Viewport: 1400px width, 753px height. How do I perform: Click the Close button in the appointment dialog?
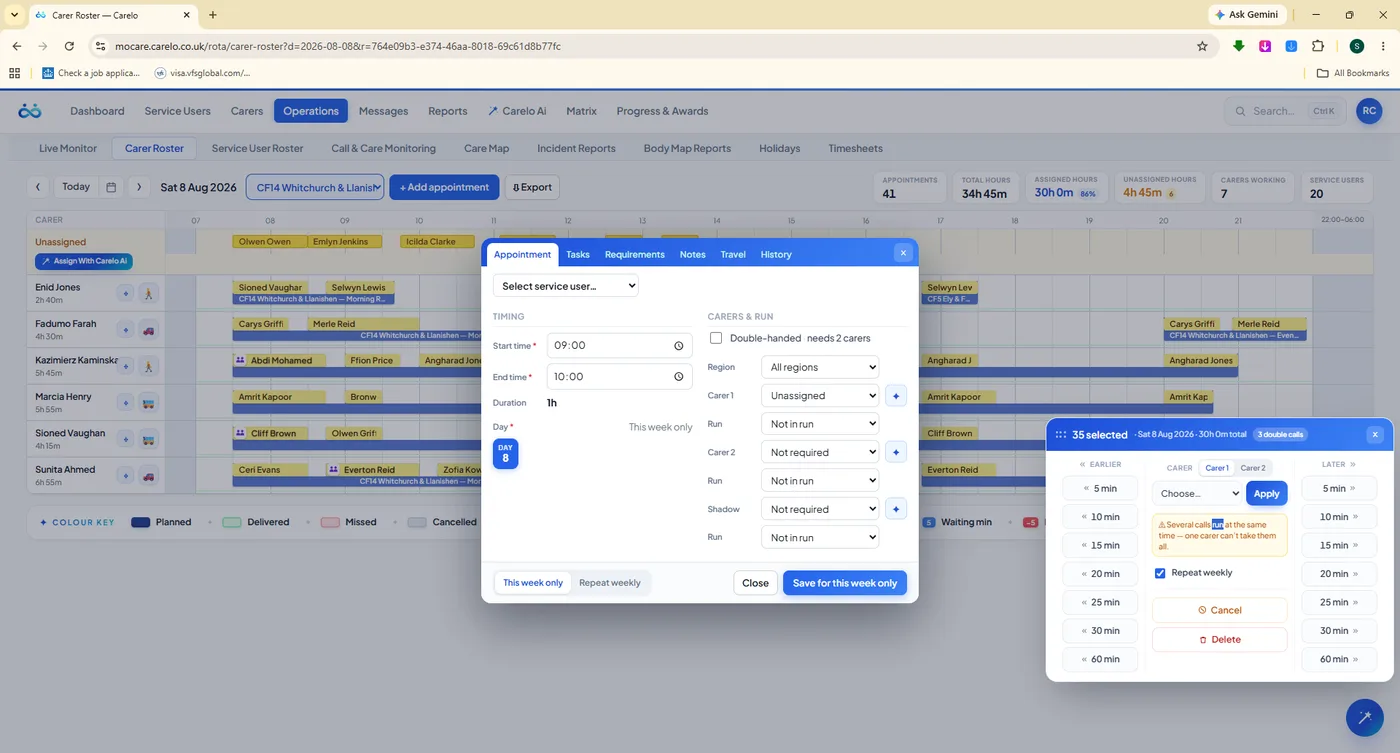(755, 583)
